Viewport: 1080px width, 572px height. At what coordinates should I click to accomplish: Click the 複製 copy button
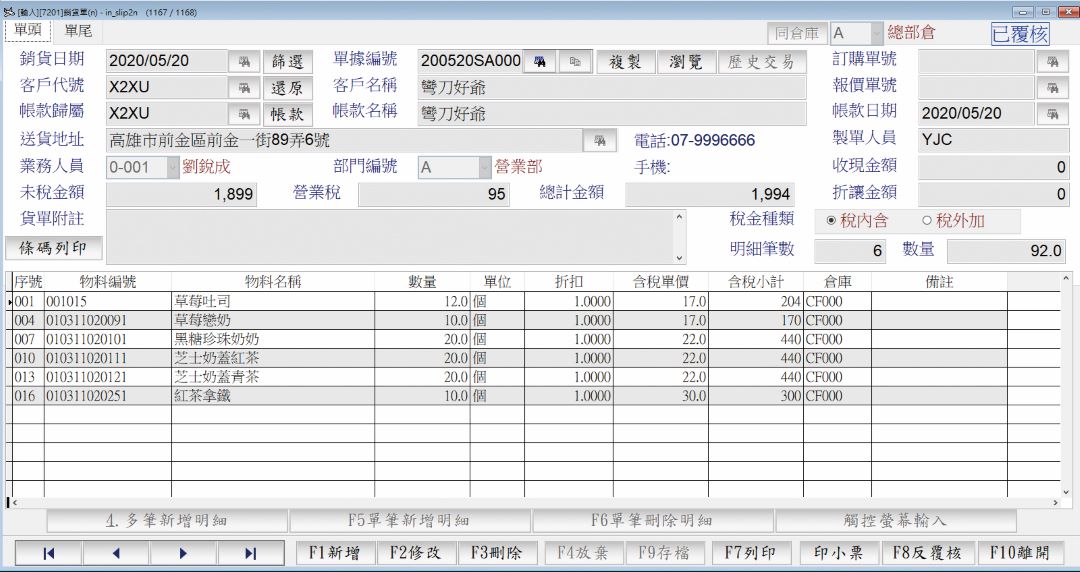625,62
